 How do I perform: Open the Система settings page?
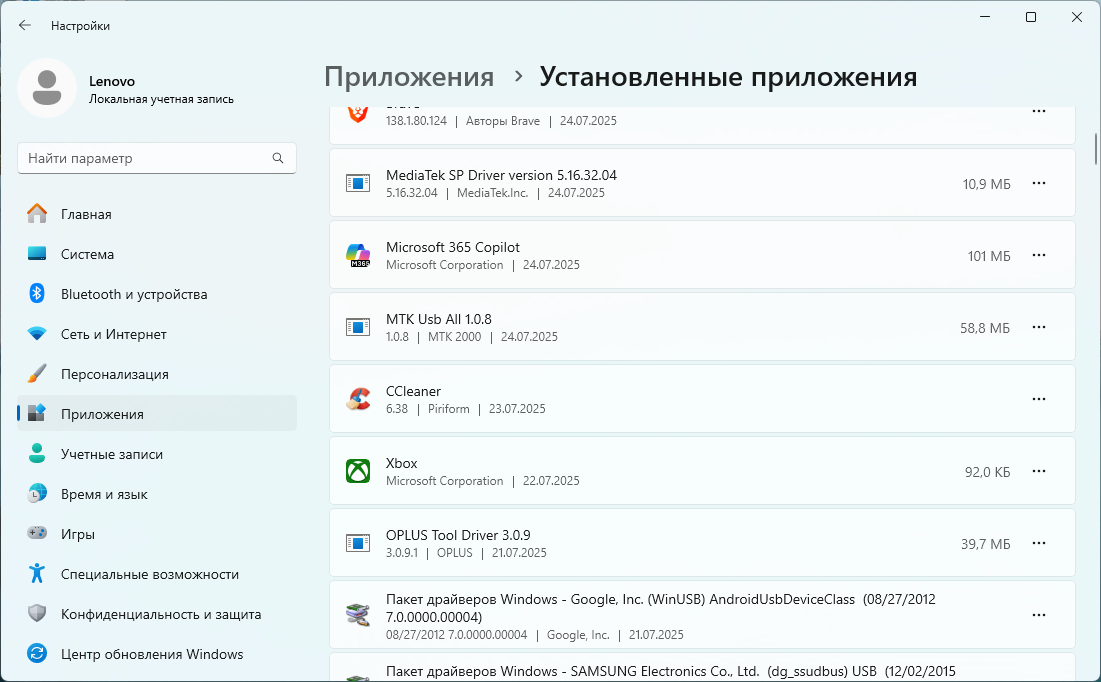coord(157,254)
